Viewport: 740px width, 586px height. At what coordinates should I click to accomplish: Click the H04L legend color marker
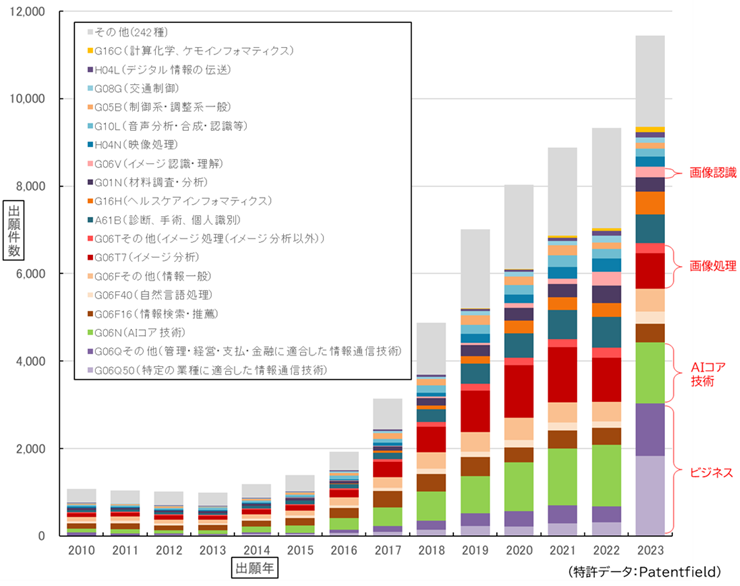91,70
